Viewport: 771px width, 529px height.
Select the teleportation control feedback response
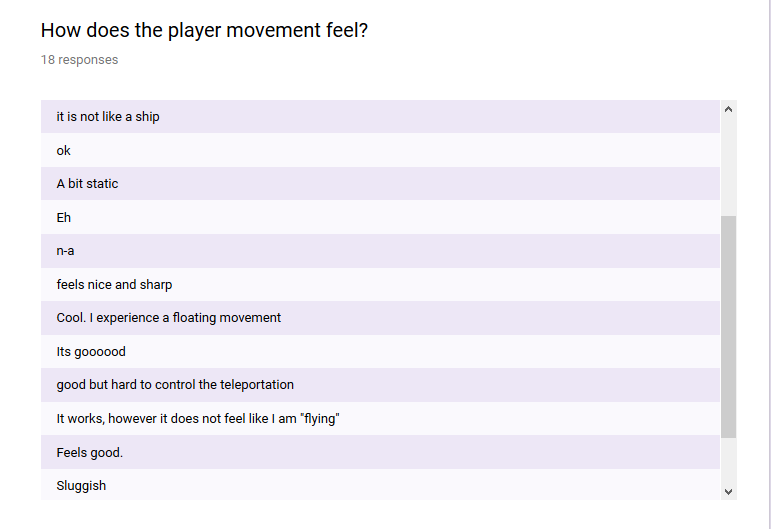(380, 385)
